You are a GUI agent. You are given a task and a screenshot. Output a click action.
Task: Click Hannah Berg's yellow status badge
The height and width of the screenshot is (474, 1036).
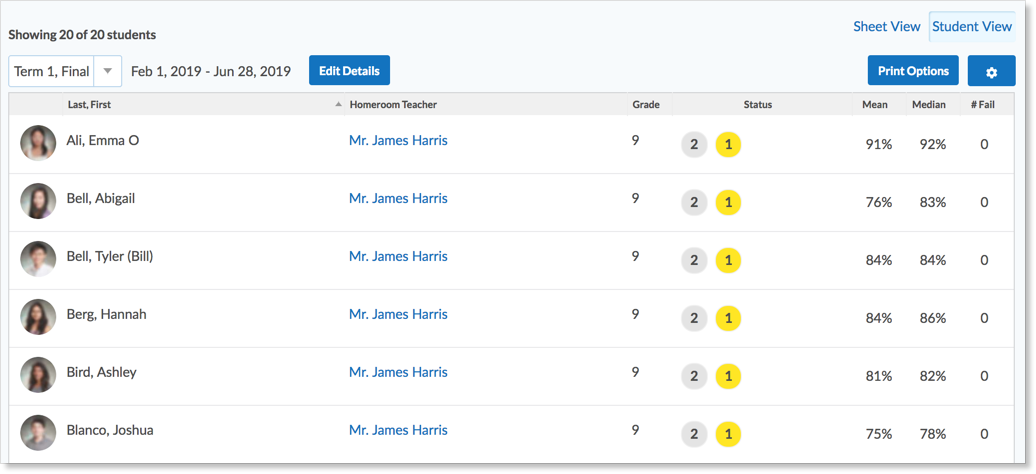[728, 318]
